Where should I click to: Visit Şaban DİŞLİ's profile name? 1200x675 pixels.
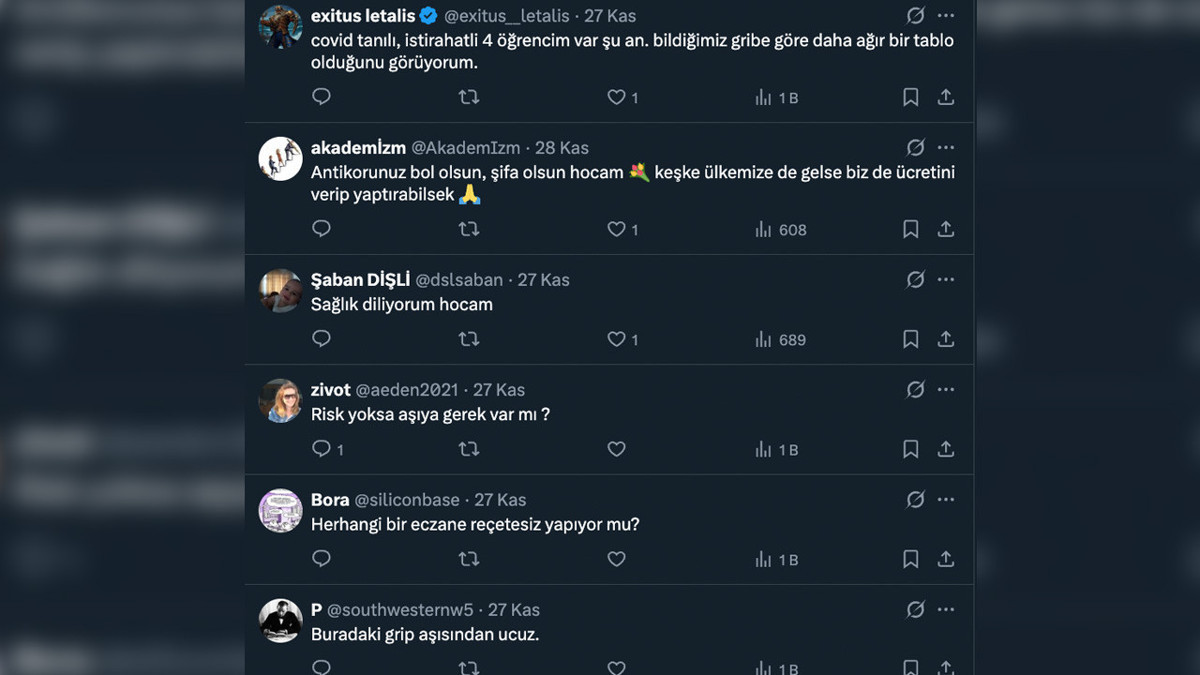click(360, 280)
